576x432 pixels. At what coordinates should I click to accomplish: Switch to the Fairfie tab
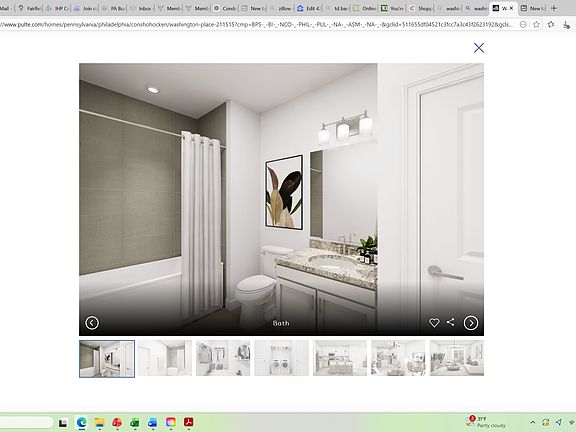[x=29, y=8]
